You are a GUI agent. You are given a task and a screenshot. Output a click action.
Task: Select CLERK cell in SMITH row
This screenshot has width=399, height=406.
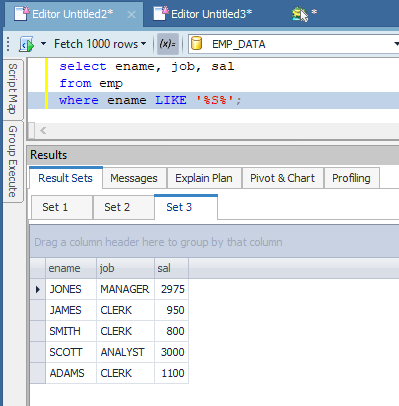pyautogui.click(x=125, y=331)
